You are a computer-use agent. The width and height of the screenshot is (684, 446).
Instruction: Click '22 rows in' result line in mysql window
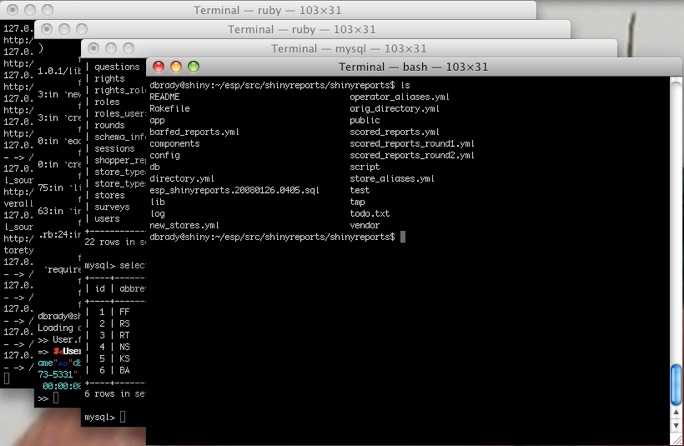click(115, 242)
